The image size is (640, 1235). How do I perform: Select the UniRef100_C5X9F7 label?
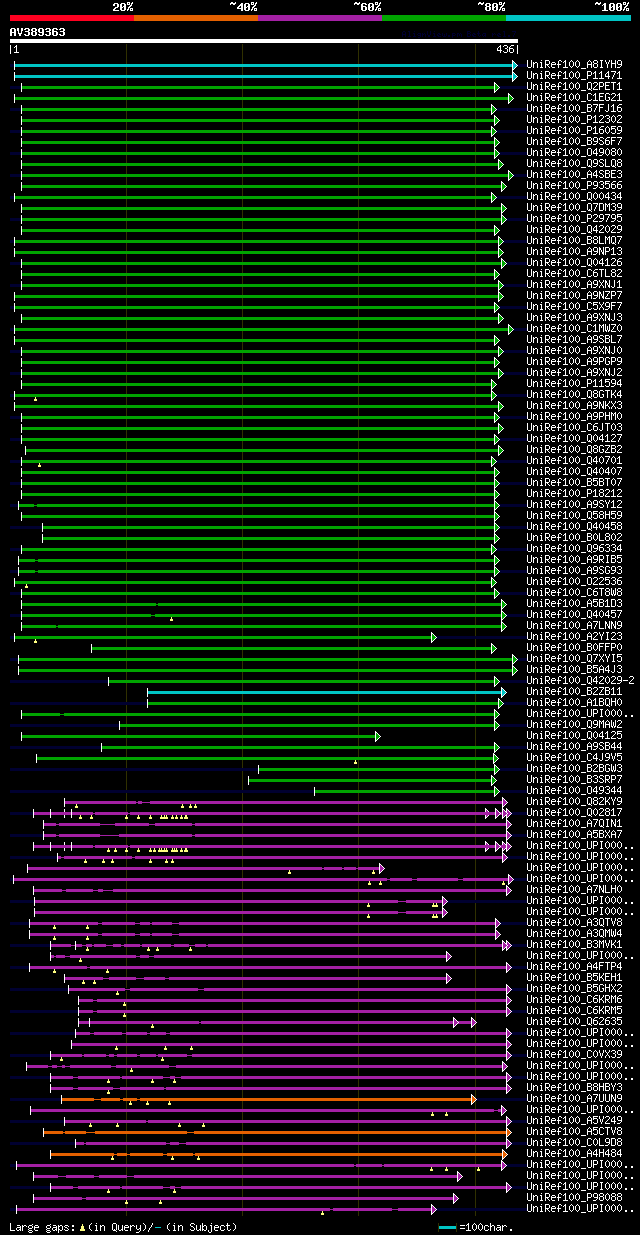pyautogui.click(x=576, y=306)
